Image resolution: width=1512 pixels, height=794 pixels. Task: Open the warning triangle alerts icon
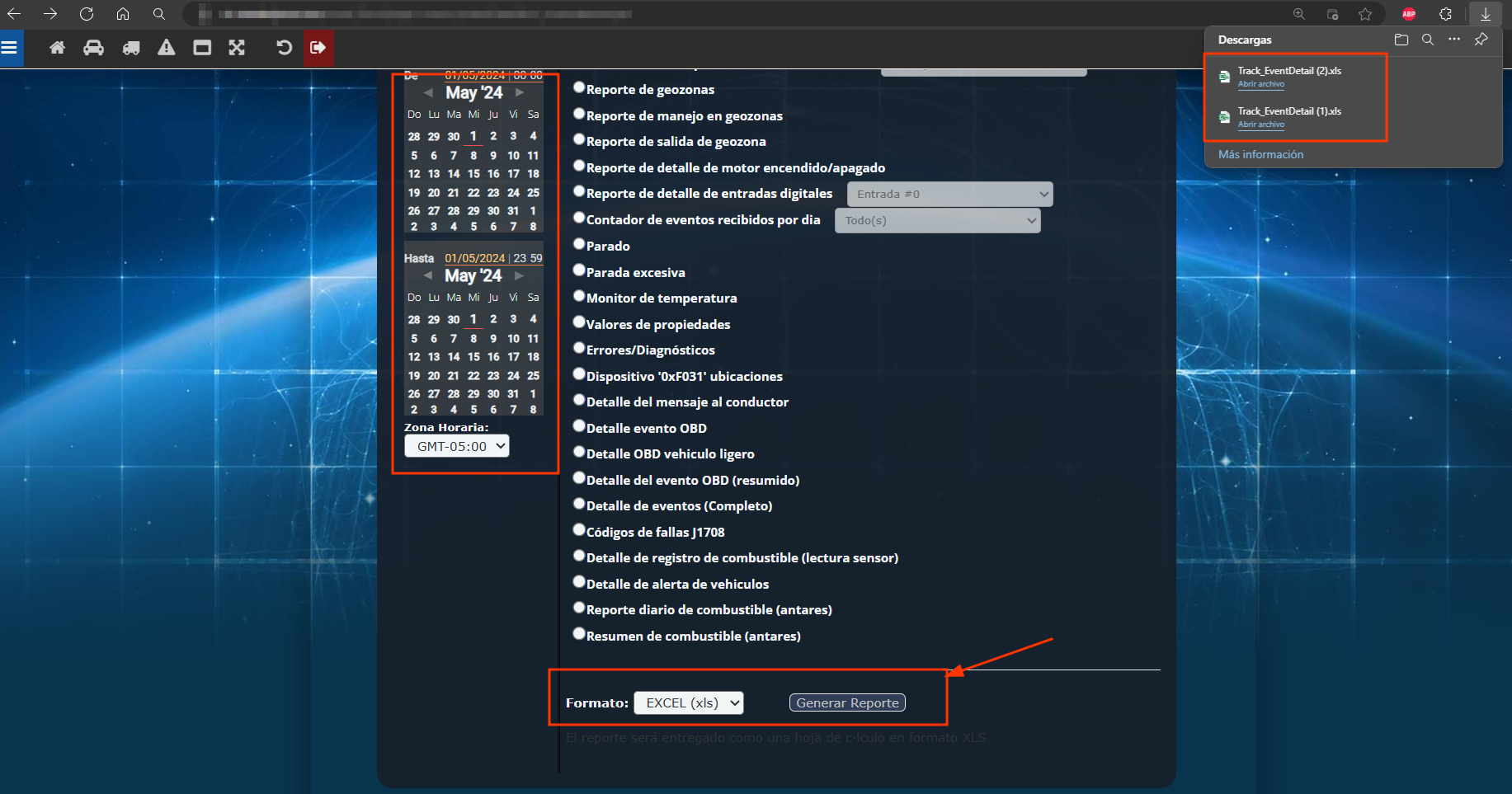(x=167, y=48)
